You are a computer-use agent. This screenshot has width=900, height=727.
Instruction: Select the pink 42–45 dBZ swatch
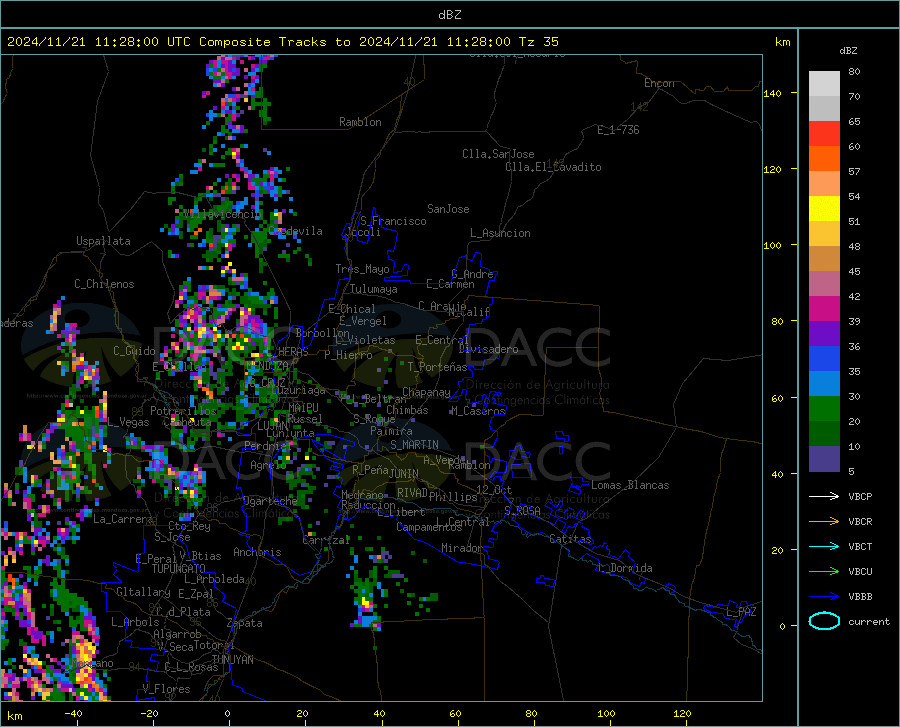[x=824, y=284]
